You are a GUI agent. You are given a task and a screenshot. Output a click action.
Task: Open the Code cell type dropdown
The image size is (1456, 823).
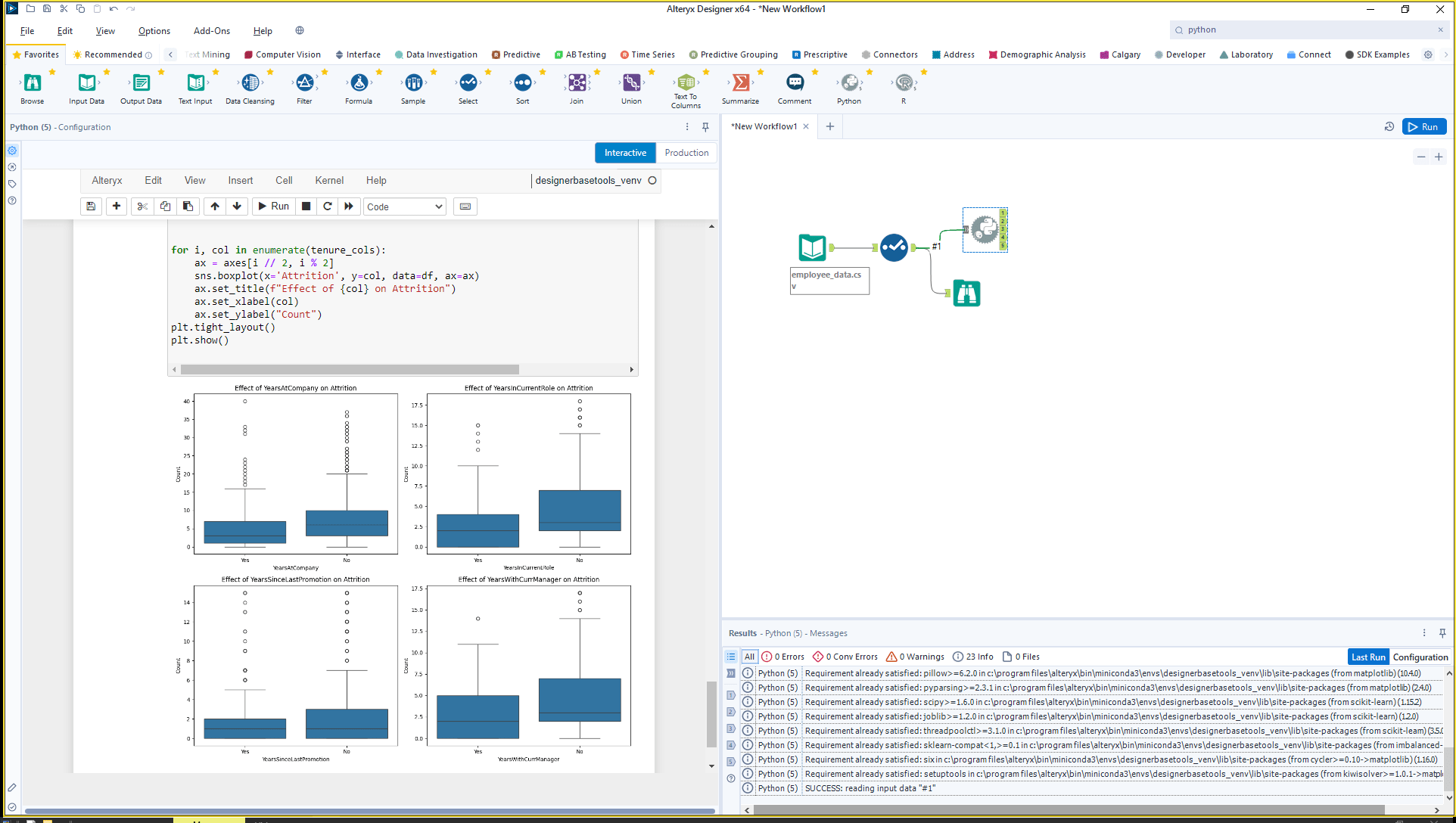tap(405, 207)
